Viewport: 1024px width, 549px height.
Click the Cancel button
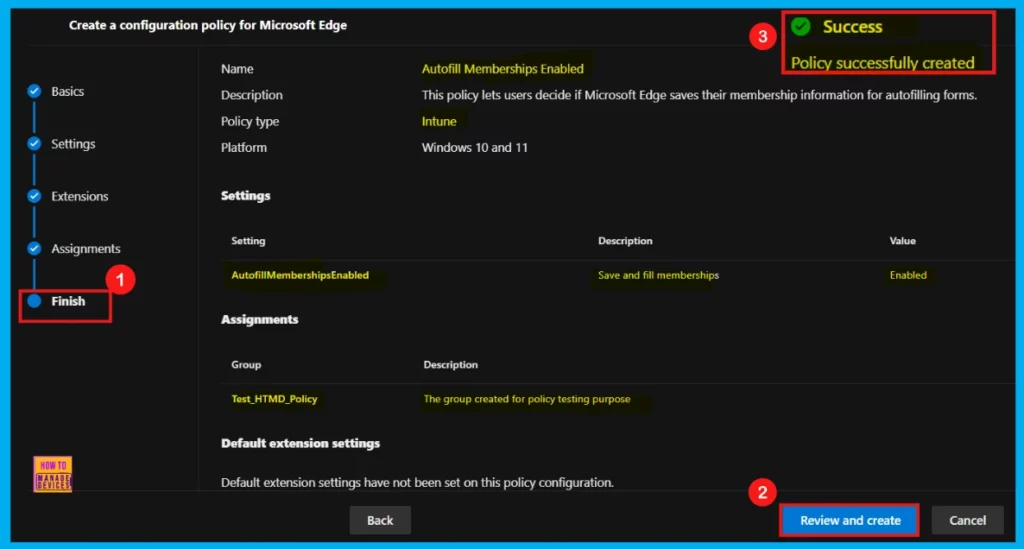coord(967,520)
